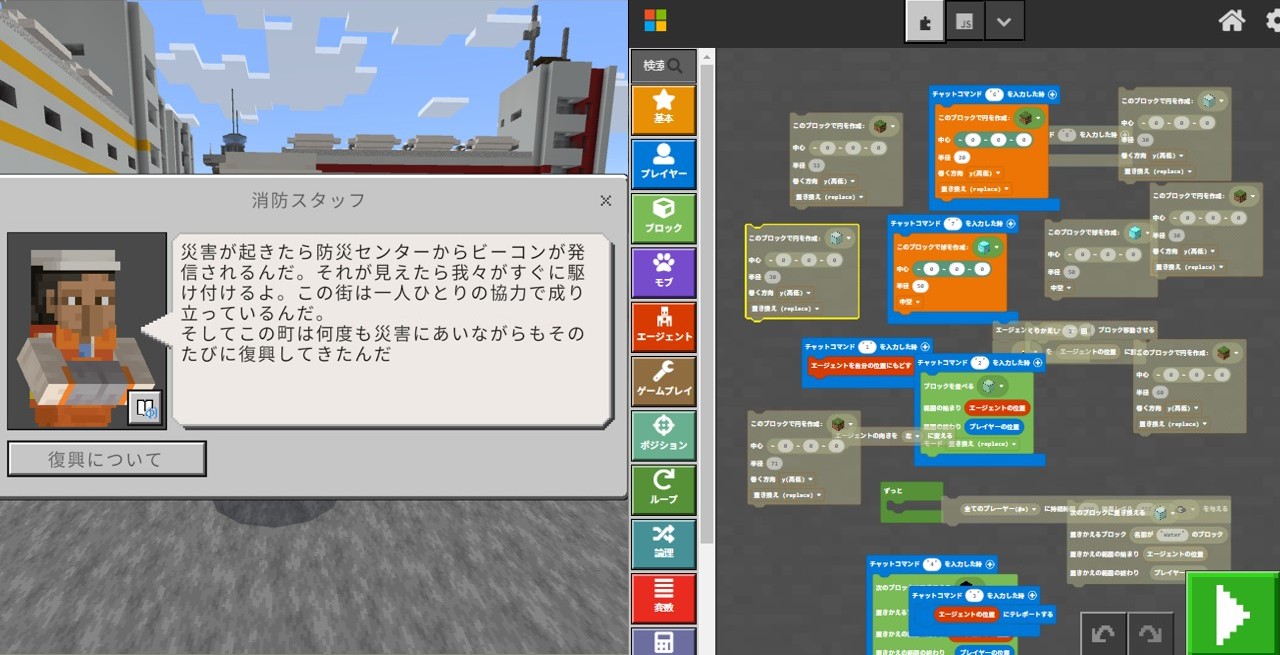The width and height of the screenshot is (1280, 655).
Task: Click the 検索 search box in toolbox
Action: [663, 66]
